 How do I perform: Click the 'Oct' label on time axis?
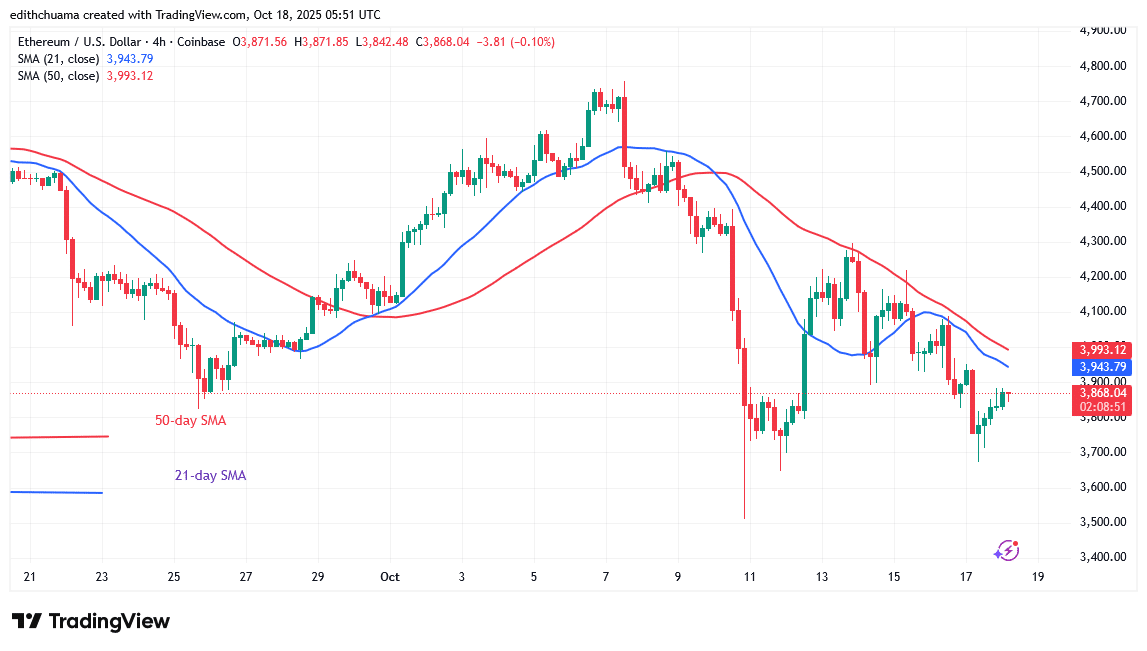click(390, 577)
